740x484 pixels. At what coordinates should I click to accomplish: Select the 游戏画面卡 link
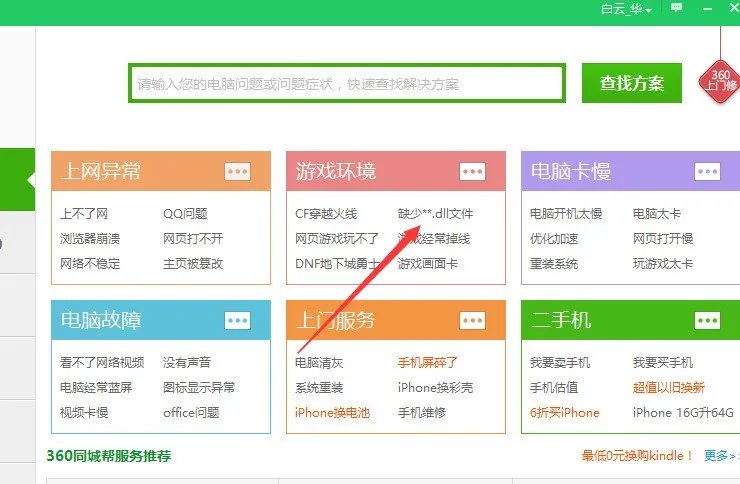click(428, 264)
